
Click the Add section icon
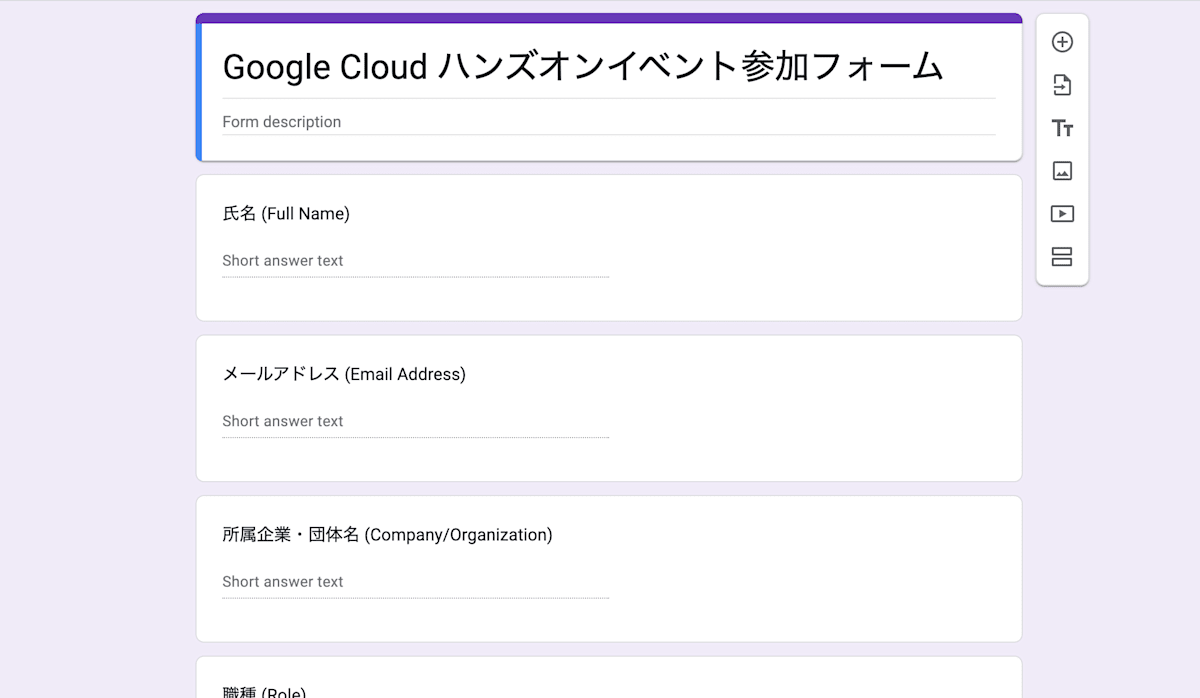pyautogui.click(x=1062, y=257)
